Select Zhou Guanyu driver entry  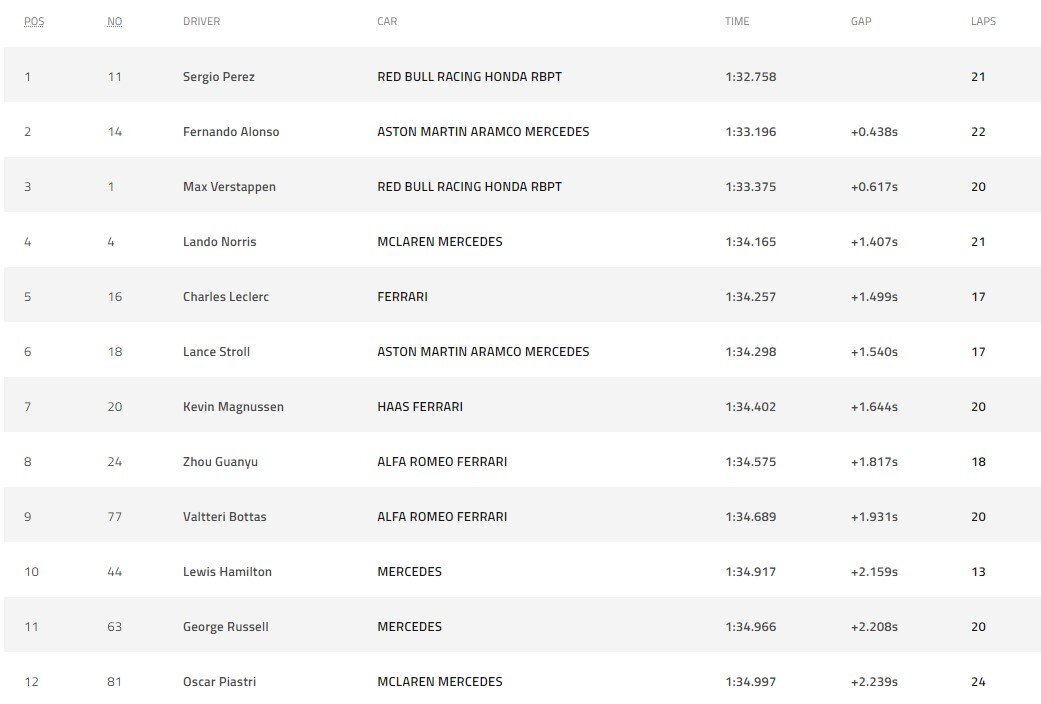click(220, 462)
